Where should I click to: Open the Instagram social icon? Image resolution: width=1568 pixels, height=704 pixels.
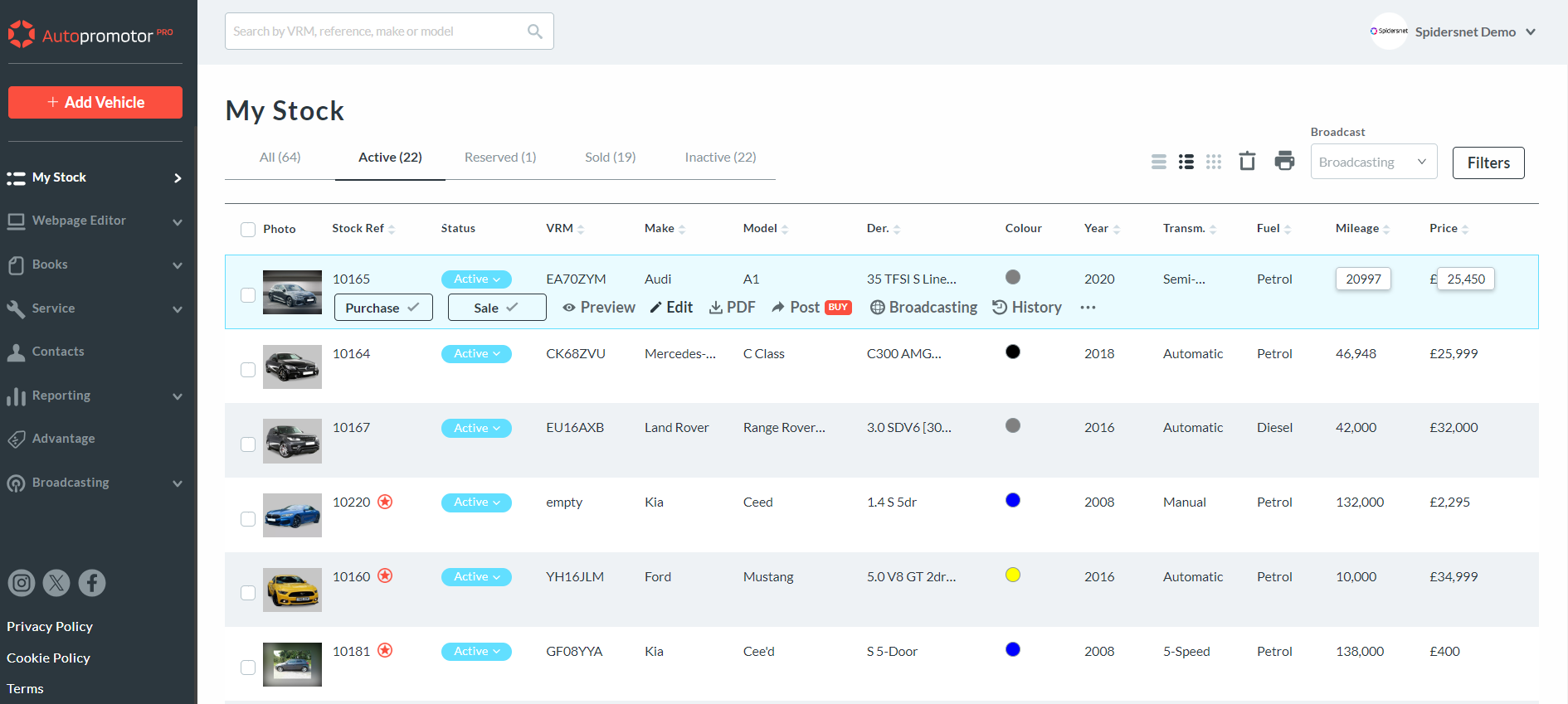click(22, 583)
